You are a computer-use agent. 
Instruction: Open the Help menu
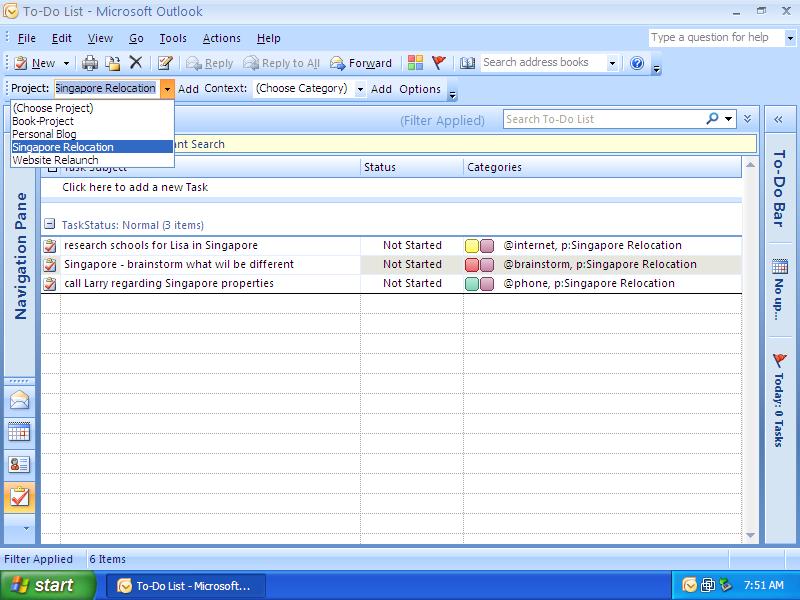point(268,38)
